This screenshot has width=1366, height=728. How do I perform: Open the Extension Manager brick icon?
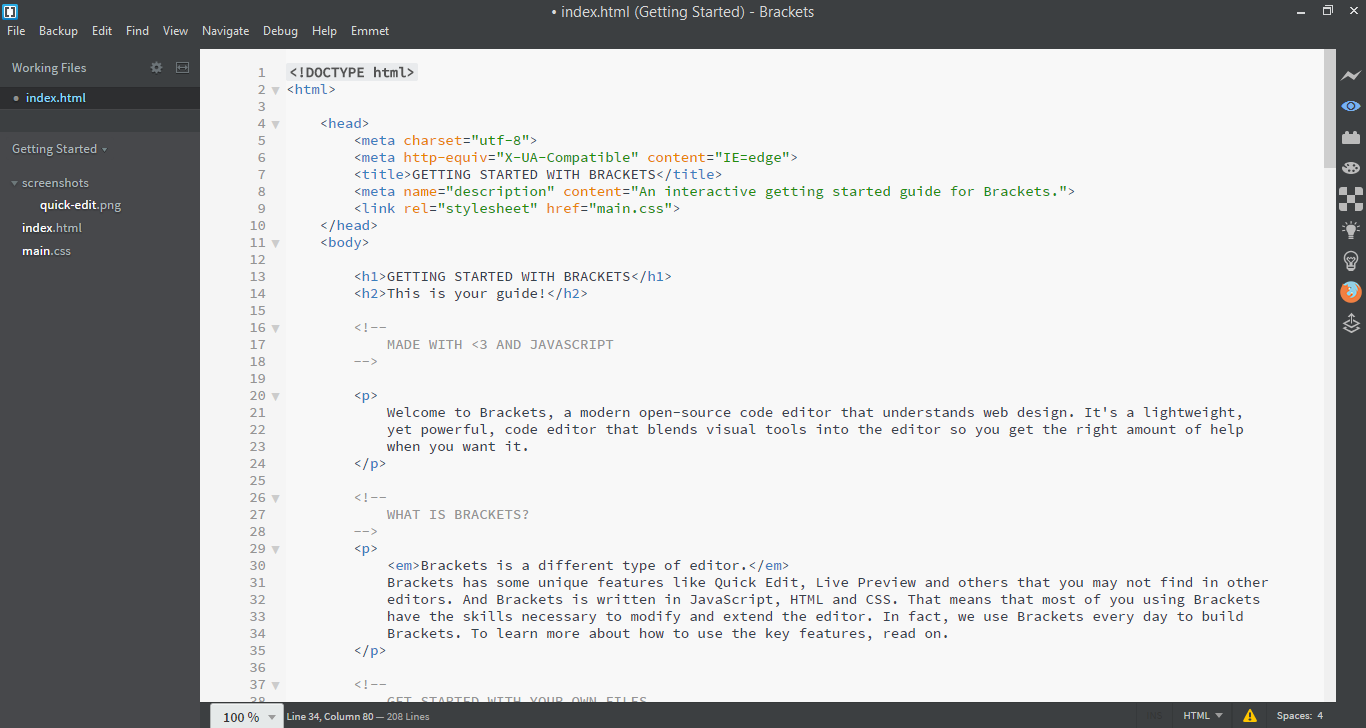(1351, 137)
